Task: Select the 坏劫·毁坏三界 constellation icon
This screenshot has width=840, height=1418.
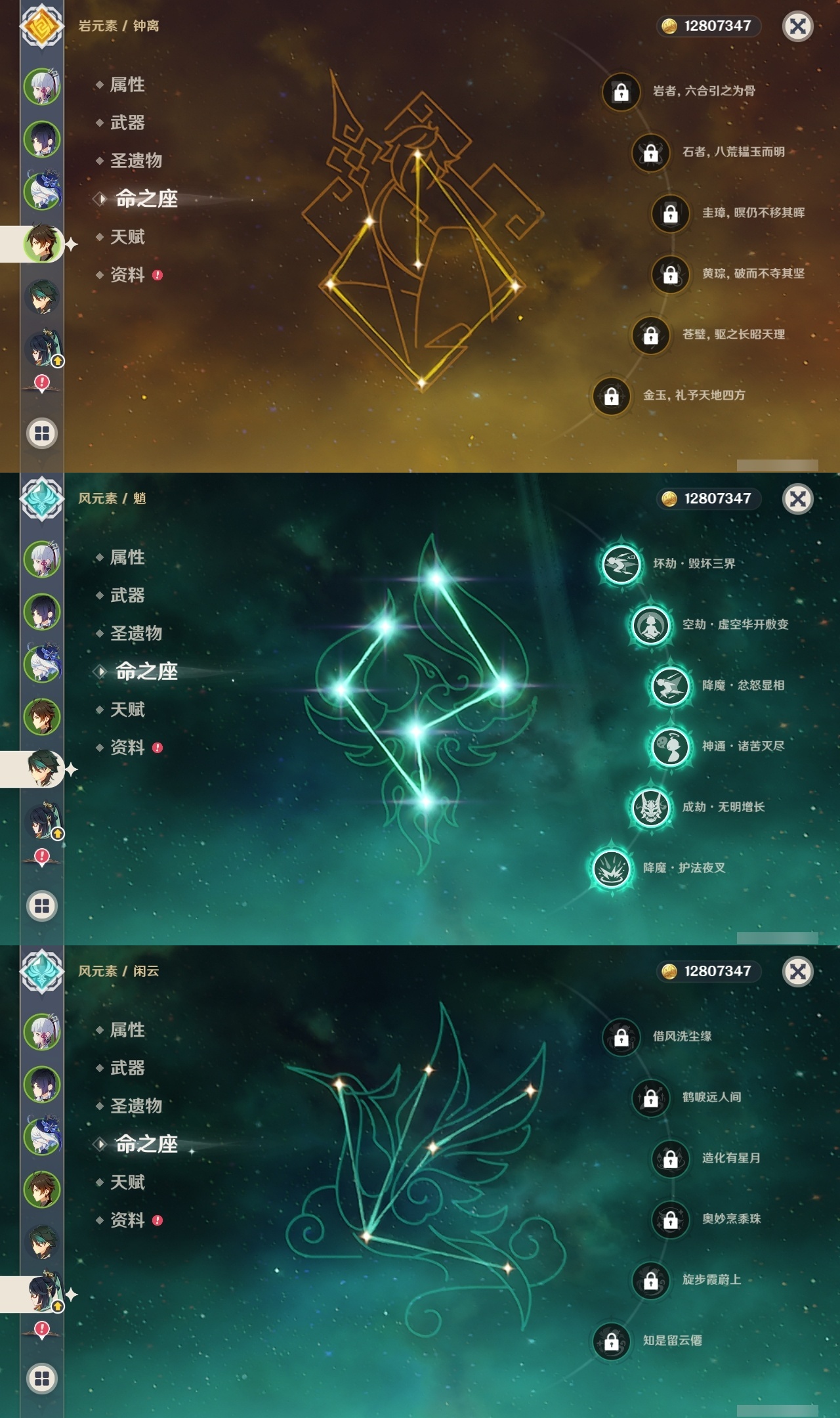Action: (x=621, y=564)
